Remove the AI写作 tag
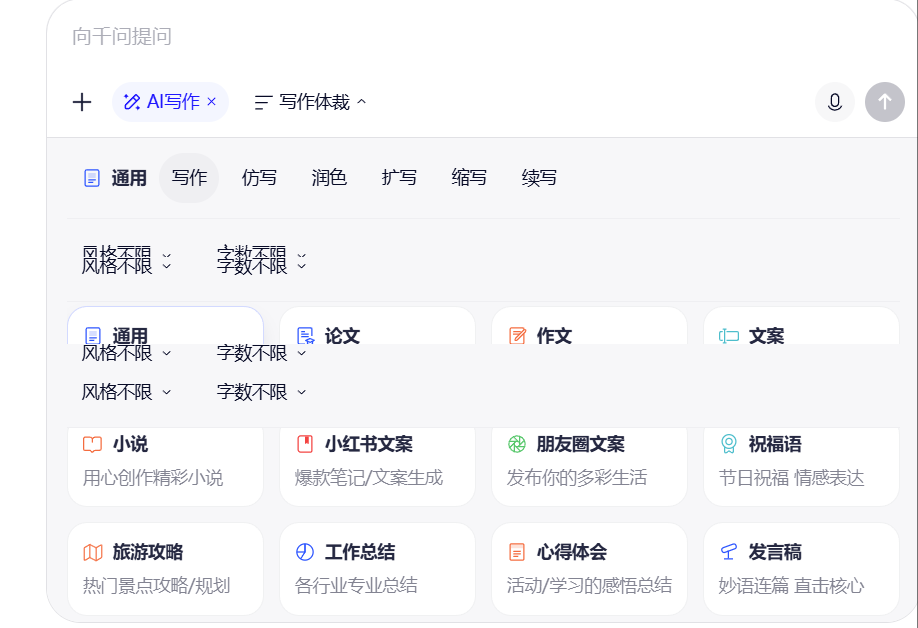This screenshot has width=918, height=628. tap(210, 101)
